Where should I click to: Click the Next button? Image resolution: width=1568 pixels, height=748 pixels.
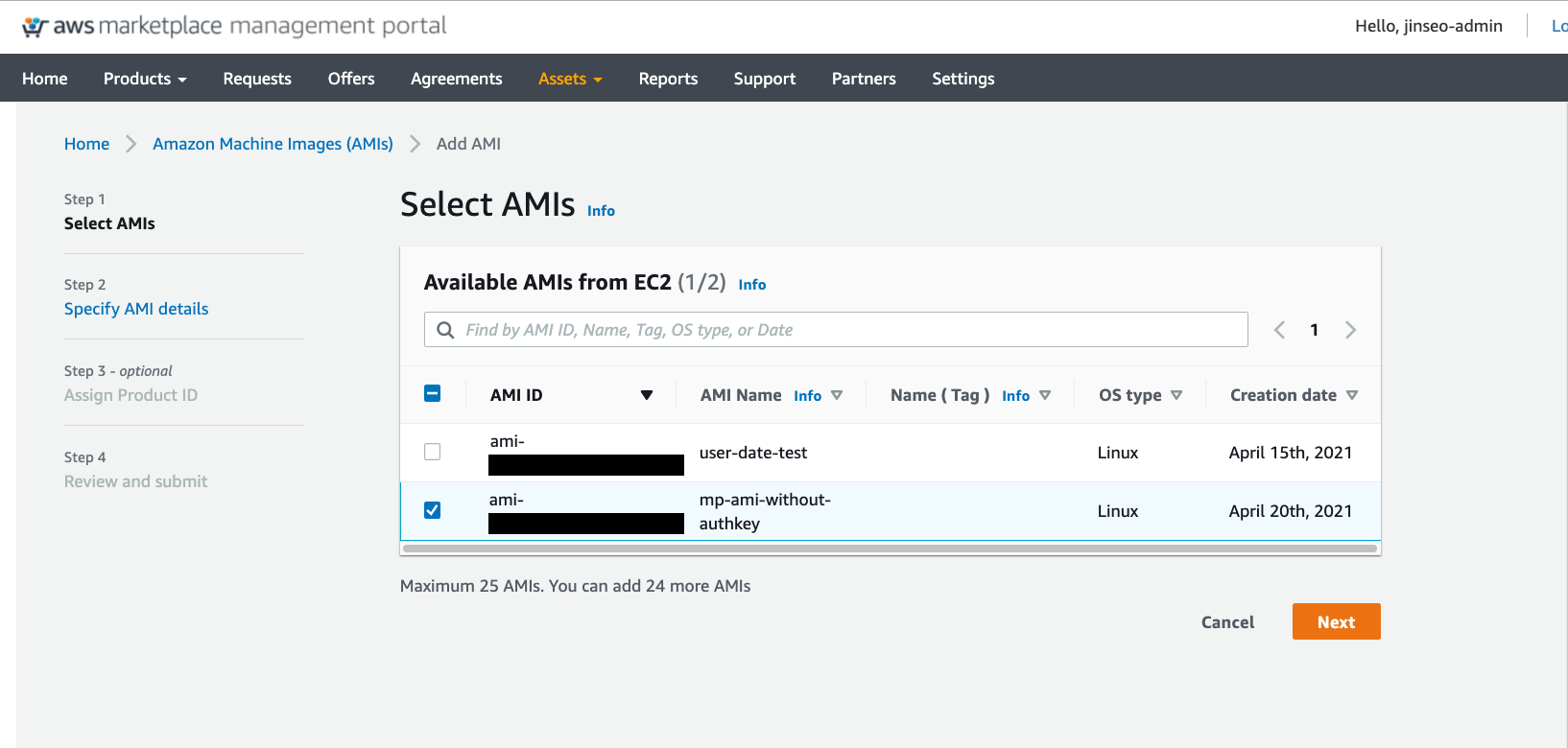click(x=1337, y=621)
